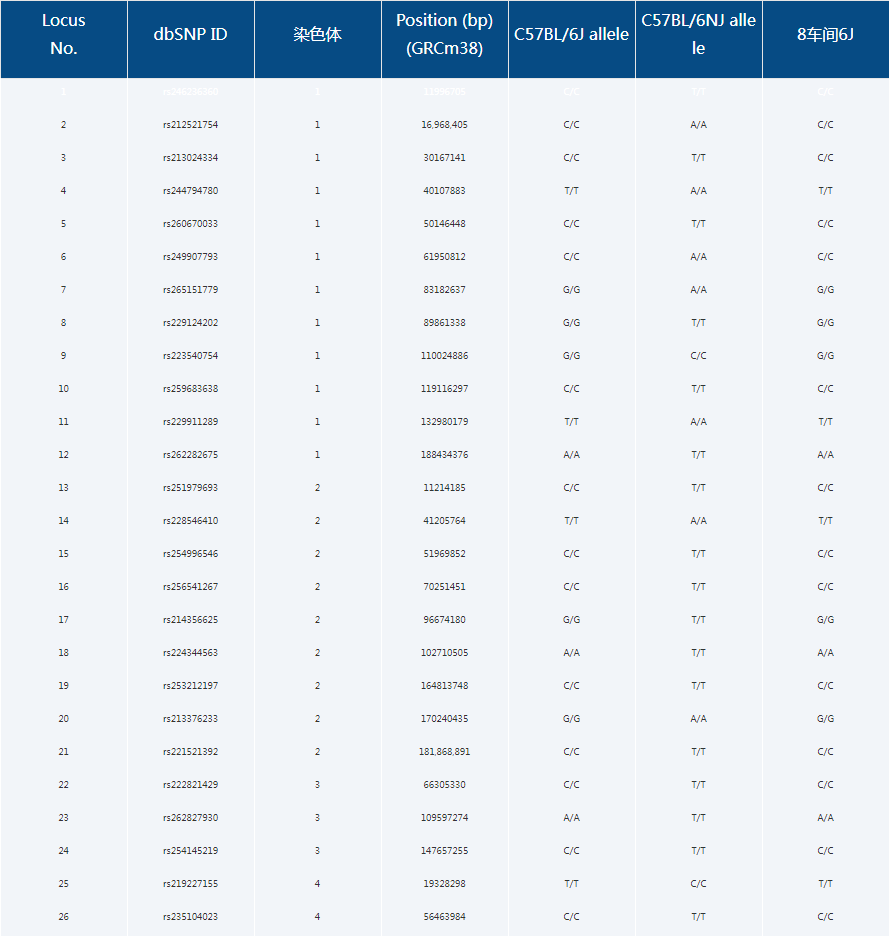The height and width of the screenshot is (936, 889).
Task: Click the Position (bp) (GRCm38) header
Action: point(444,34)
